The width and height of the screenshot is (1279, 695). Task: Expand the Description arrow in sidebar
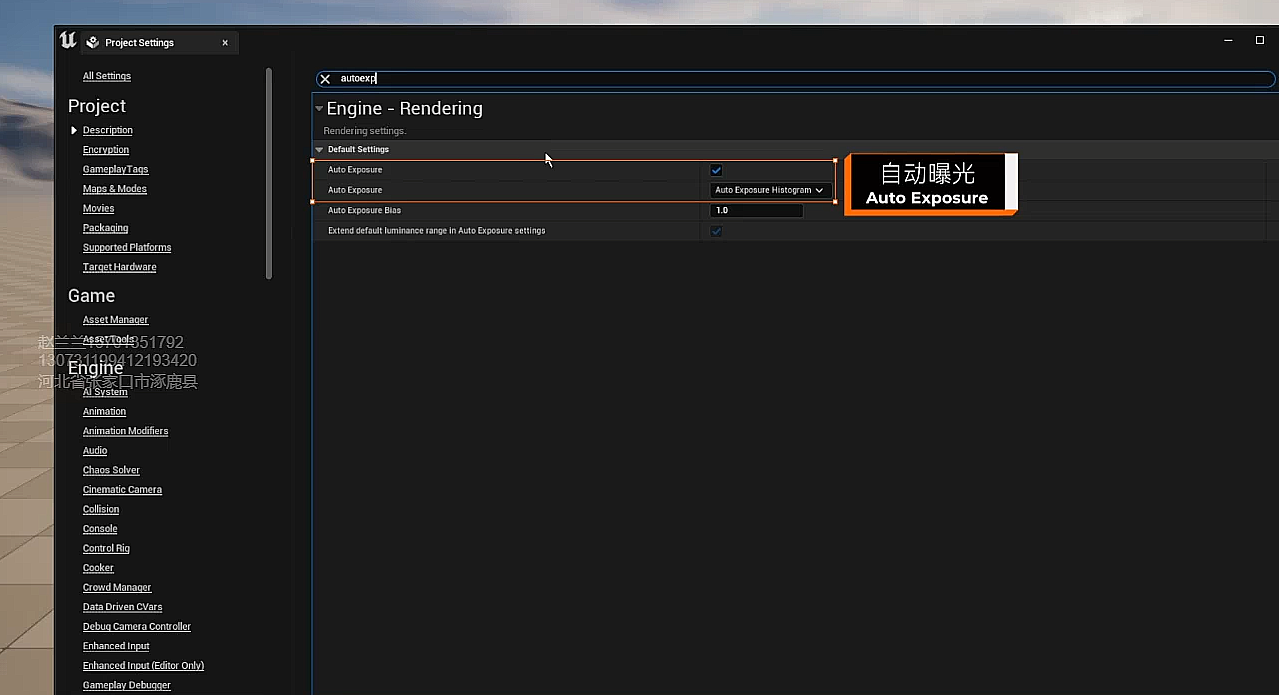point(74,130)
